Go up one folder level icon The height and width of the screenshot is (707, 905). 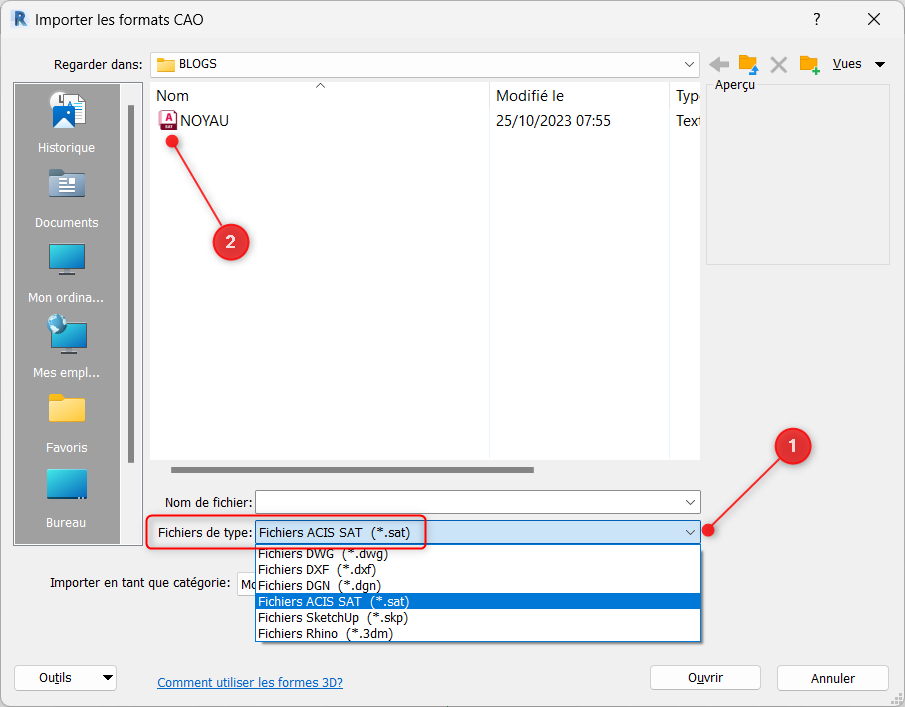coord(749,64)
